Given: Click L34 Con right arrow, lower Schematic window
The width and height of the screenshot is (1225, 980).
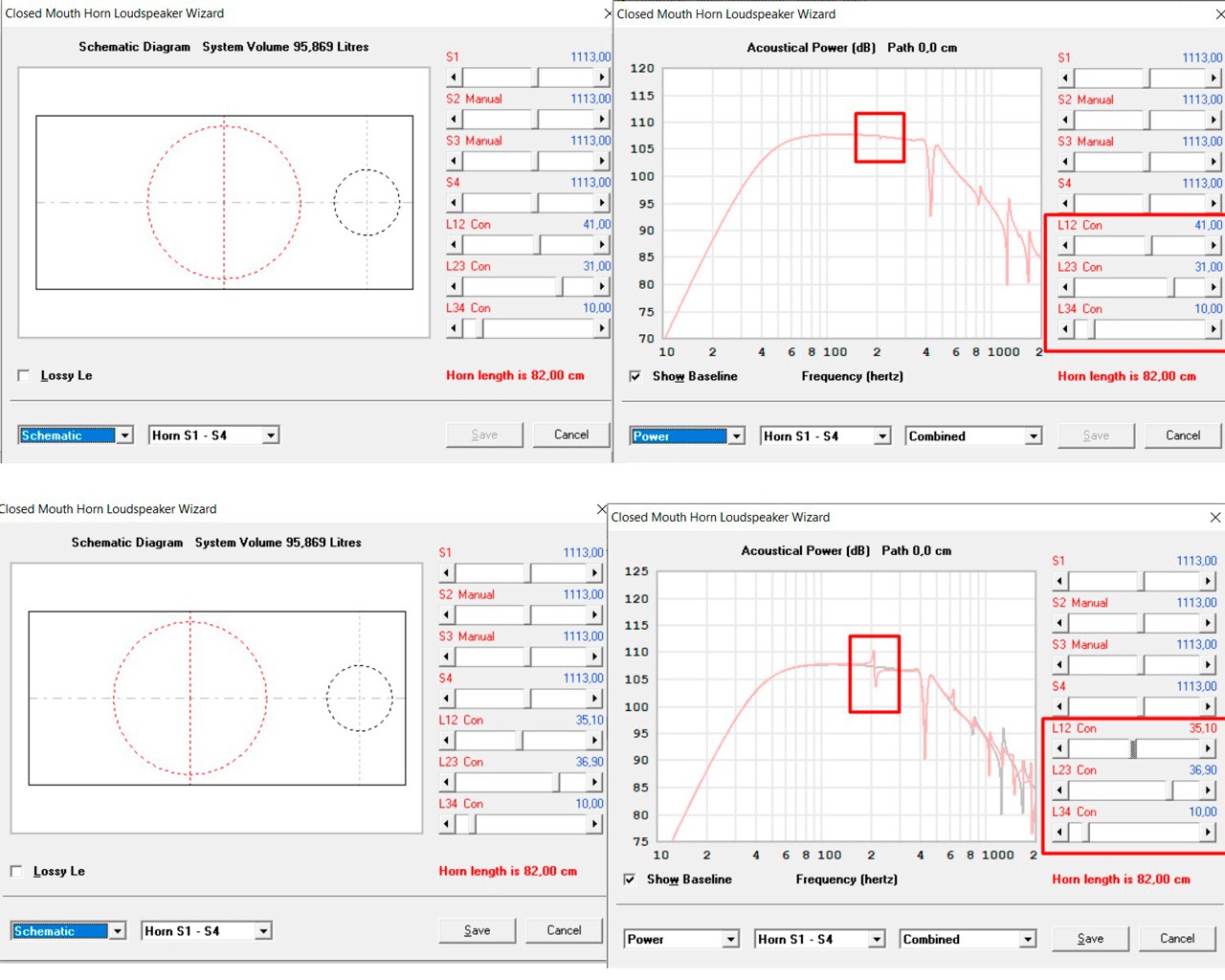Looking at the screenshot, I should pyautogui.click(x=594, y=824).
